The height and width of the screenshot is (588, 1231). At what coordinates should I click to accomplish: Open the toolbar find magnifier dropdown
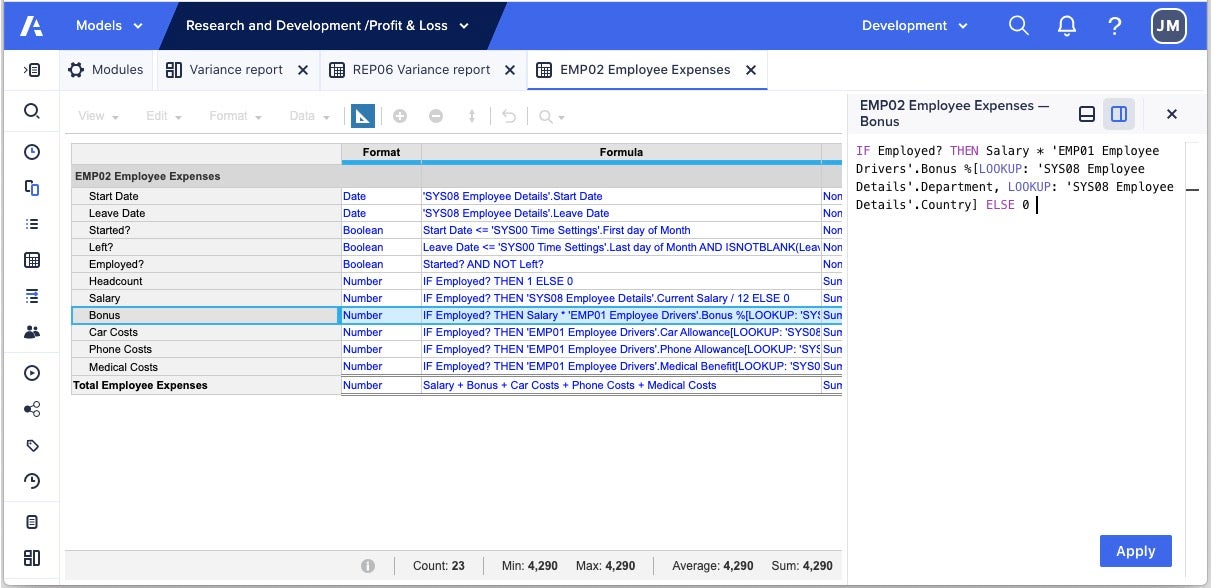(551, 116)
